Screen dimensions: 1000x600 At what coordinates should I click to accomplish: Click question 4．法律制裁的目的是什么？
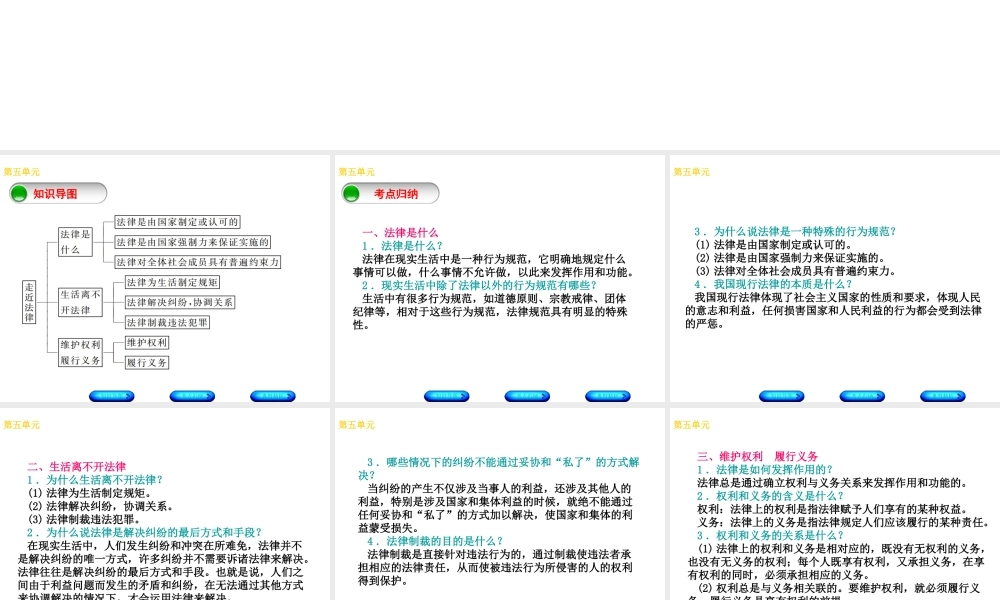coord(435,541)
